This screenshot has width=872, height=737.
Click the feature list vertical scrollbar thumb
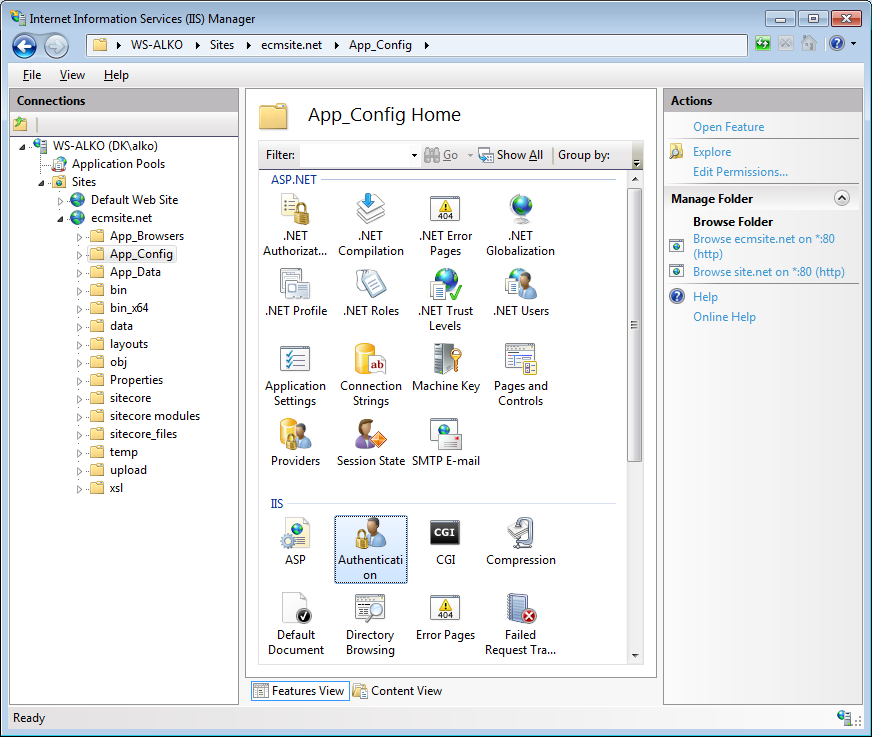[x=635, y=325]
